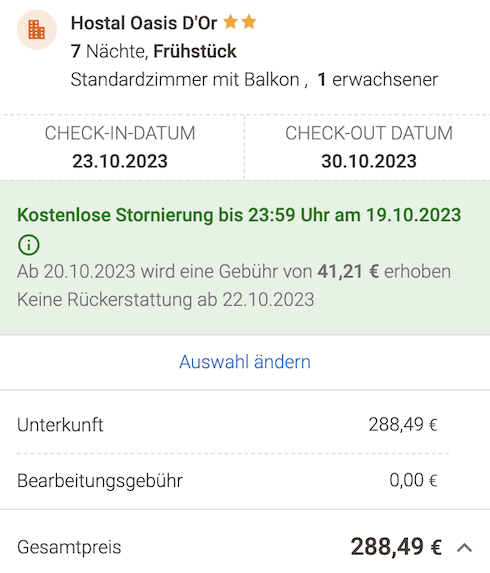Click the 41,21 € fee amount
The image size is (490, 573).
(348, 272)
